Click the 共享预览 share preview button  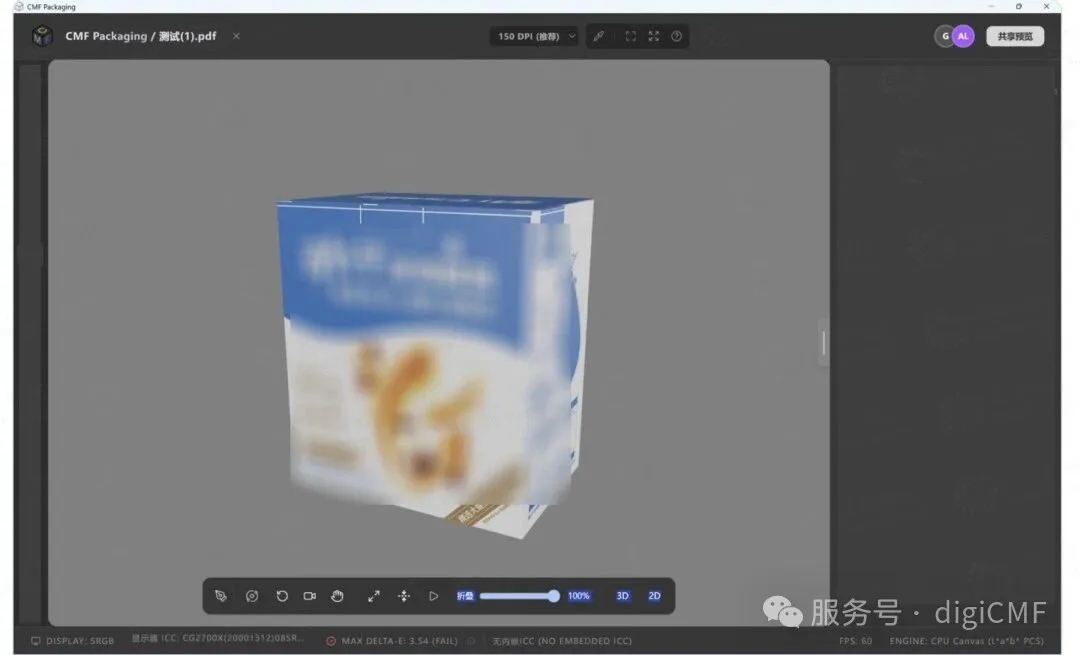pyautogui.click(x=1015, y=37)
